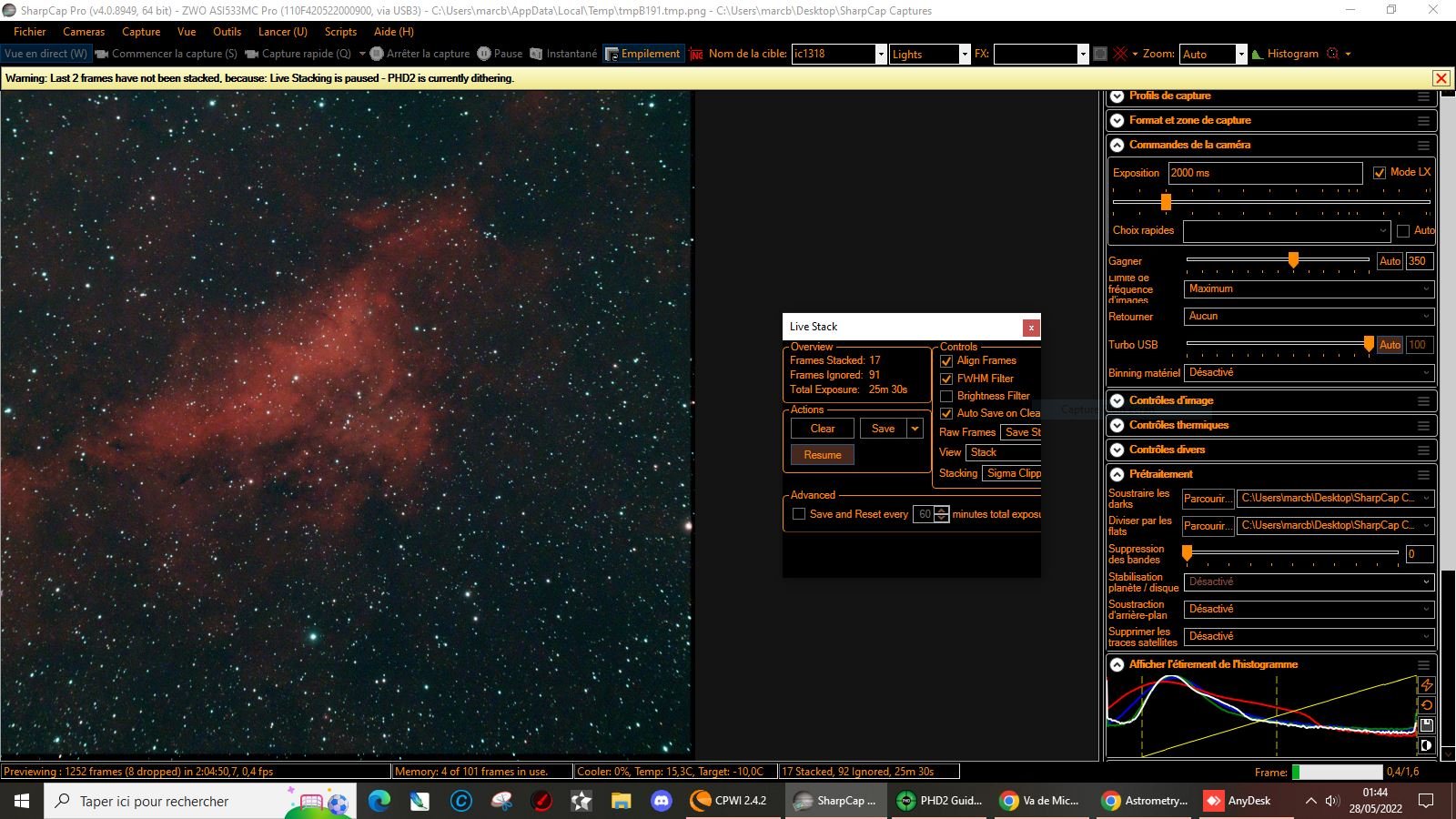Open the panel menu for Profils de capture
This screenshot has width=1456, height=819.
pyautogui.click(x=1423, y=96)
